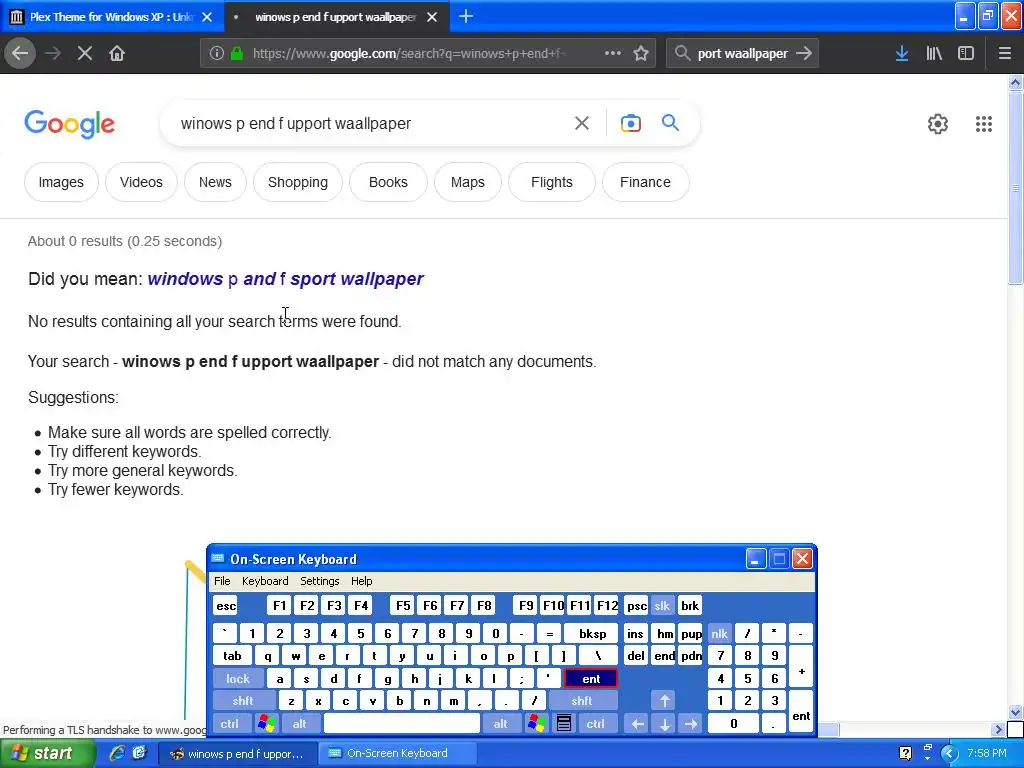Click the Google logo
1024x768 pixels.
70,124
